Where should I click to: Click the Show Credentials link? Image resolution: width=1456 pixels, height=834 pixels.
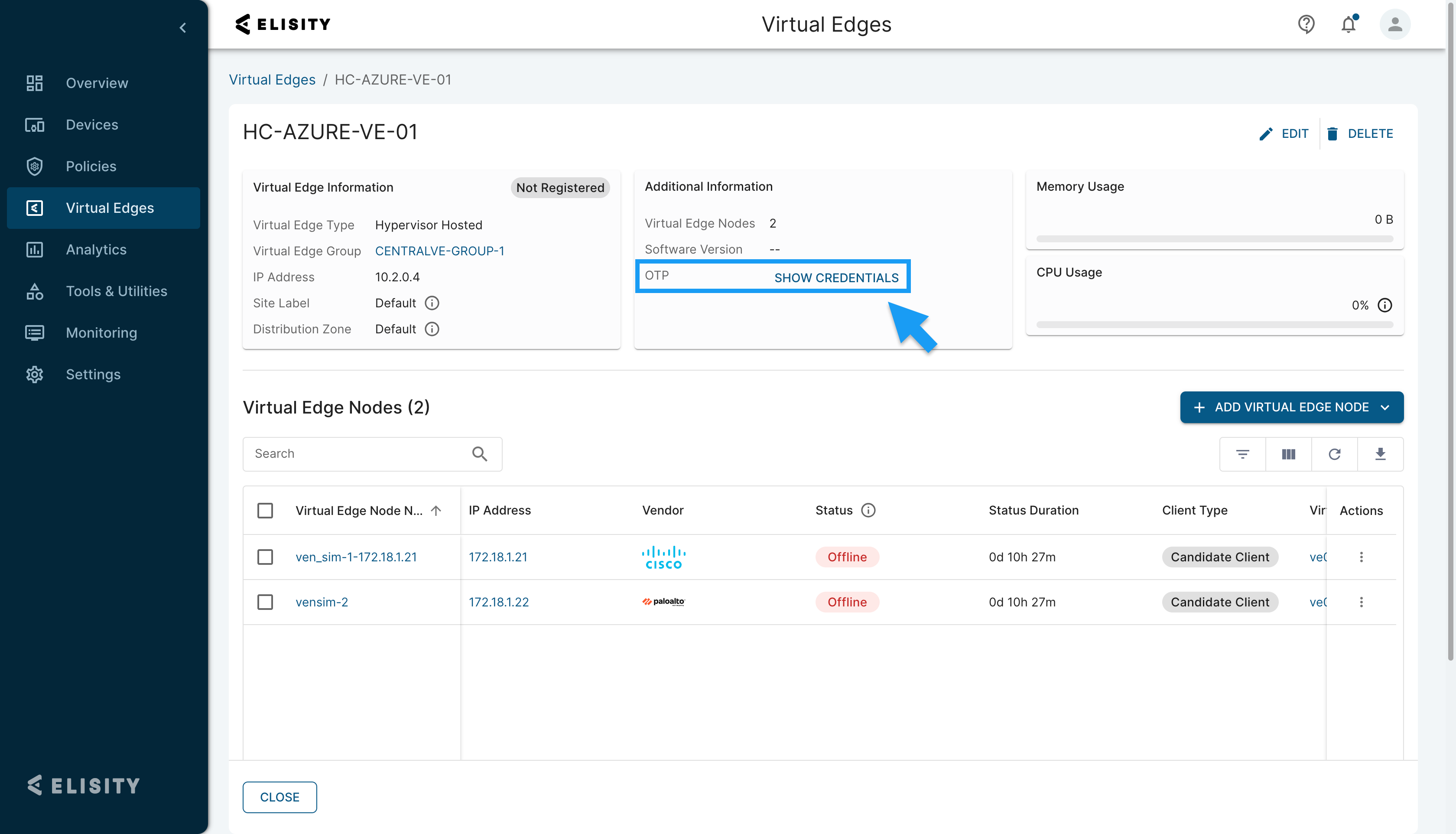[836, 278]
